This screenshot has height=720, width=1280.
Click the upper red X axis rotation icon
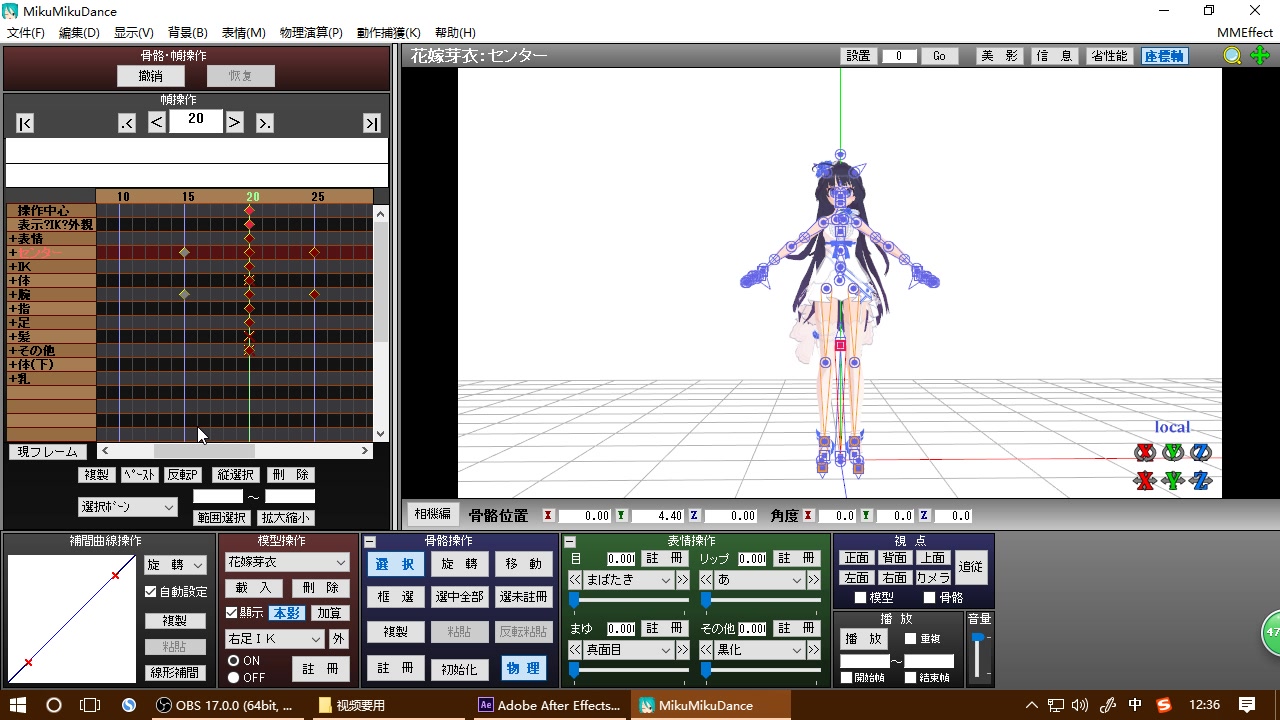[1145, 453]
